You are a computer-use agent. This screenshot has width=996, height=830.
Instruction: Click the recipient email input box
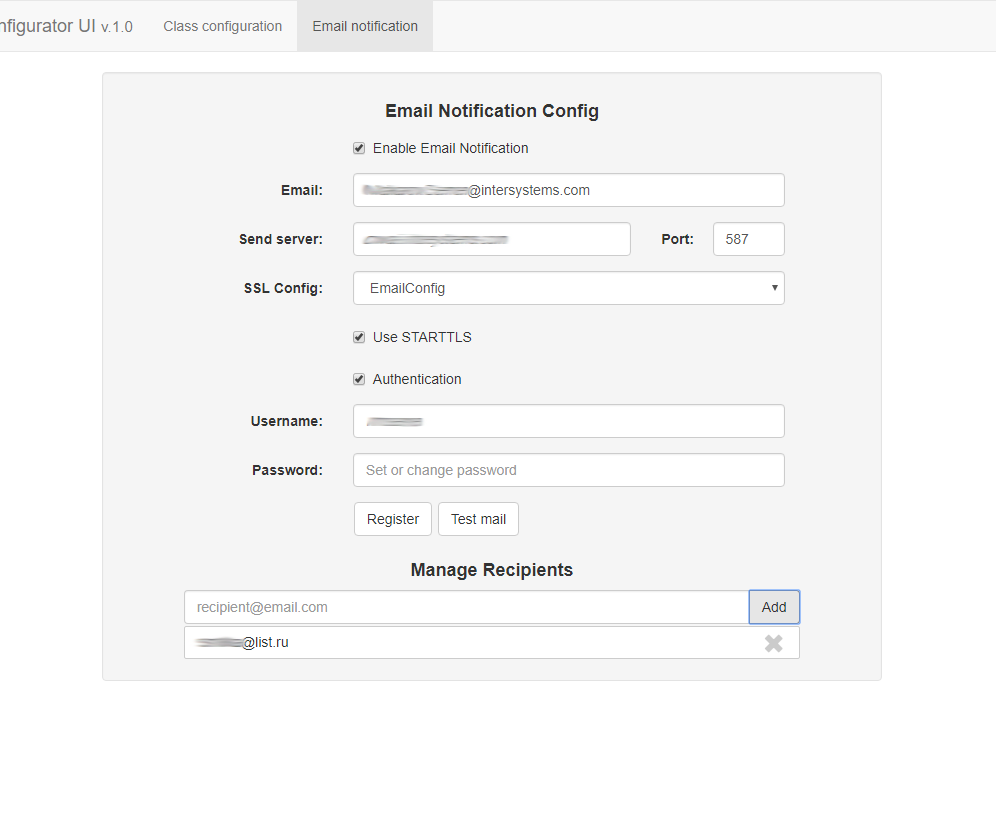click(x=466, y=607)
